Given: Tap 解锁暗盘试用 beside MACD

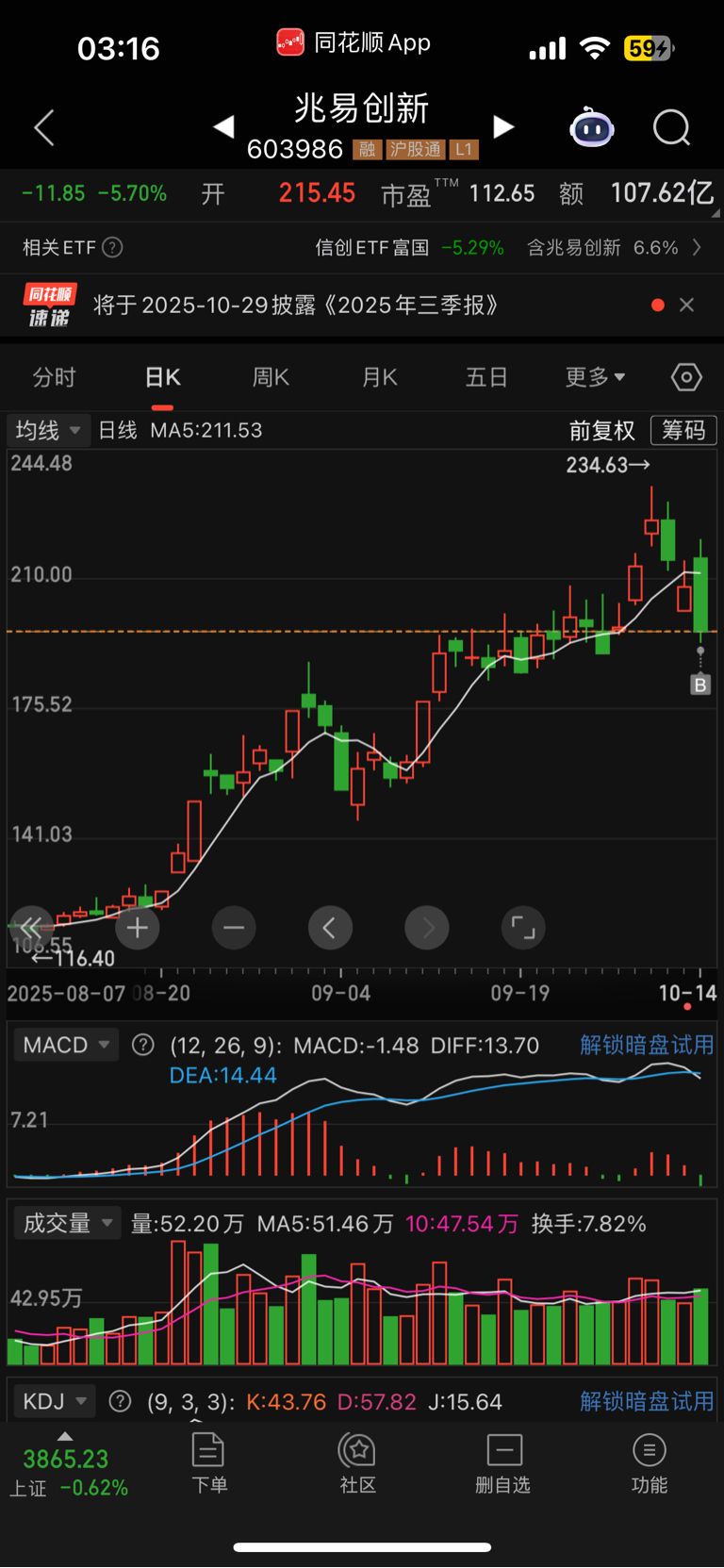Looking at the screenshot, I should [647, 1045].
